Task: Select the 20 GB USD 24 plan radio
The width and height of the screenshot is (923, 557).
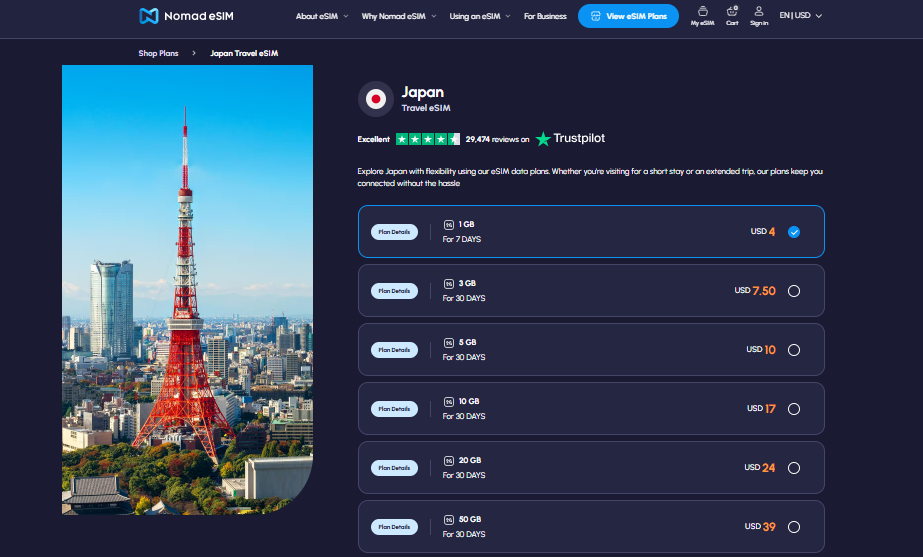Action: [x=793, y=468]
